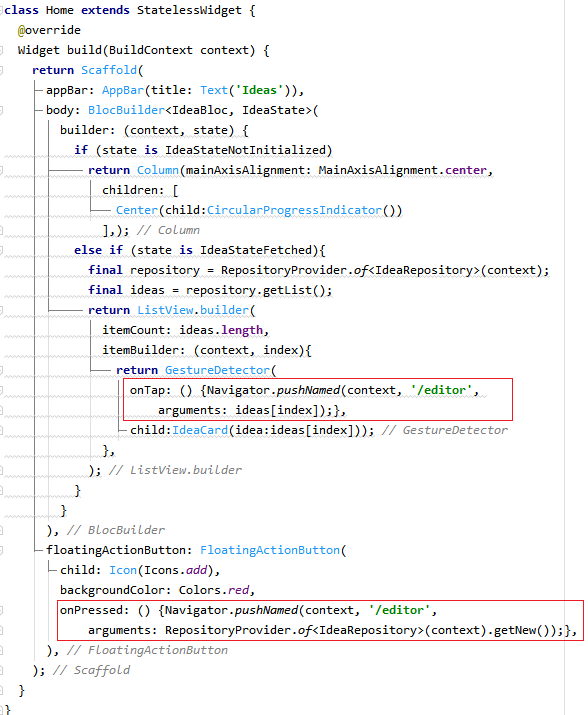Click 'Column' in the return Column statement
The height and width of the screenshot is (715, 588).
(x=158, y=170)
